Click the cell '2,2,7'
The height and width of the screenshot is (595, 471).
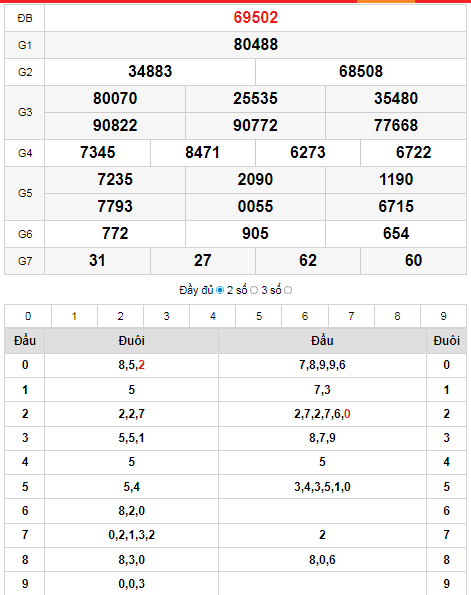point(132,414)
